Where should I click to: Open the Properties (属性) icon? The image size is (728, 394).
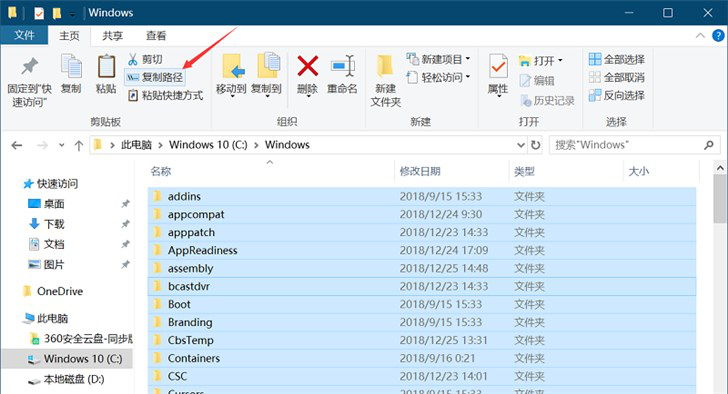pos(498,66)
